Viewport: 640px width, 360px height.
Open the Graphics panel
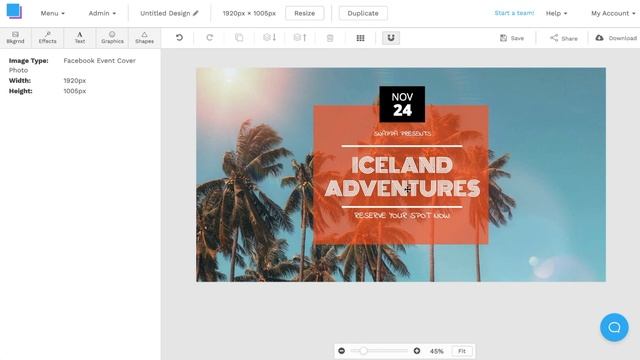tap(112, 38)
